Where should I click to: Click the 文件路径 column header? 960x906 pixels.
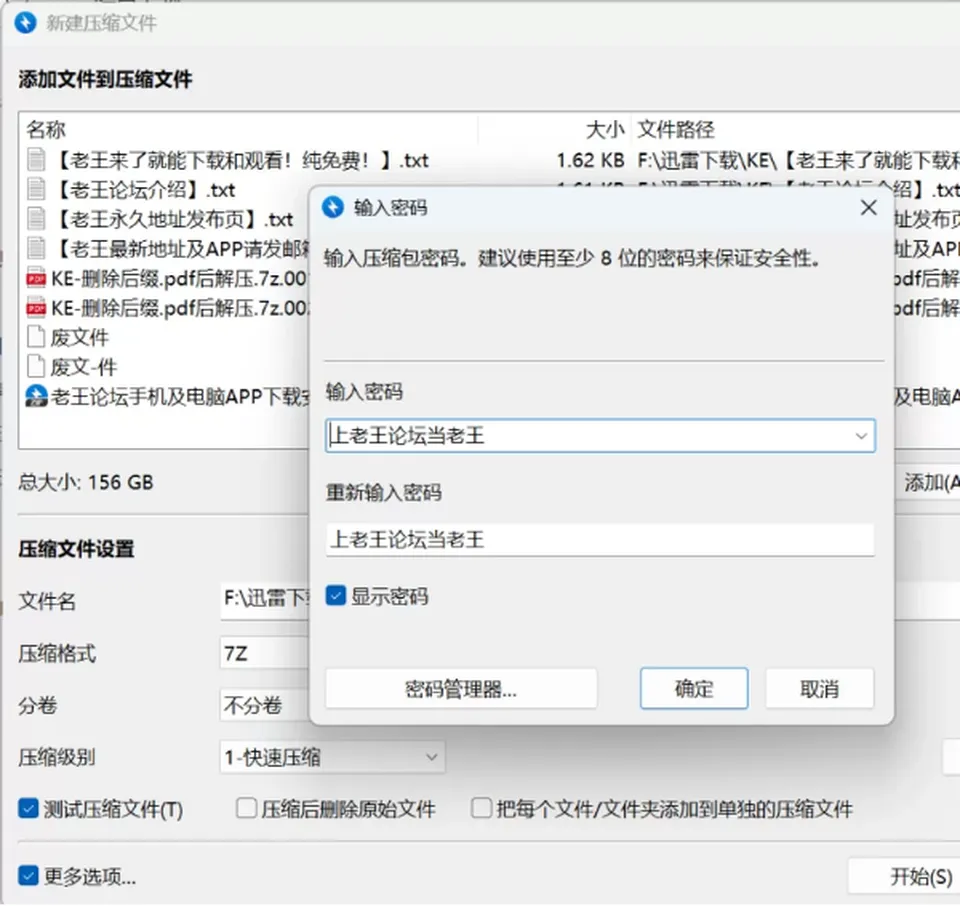click(675, 130)
